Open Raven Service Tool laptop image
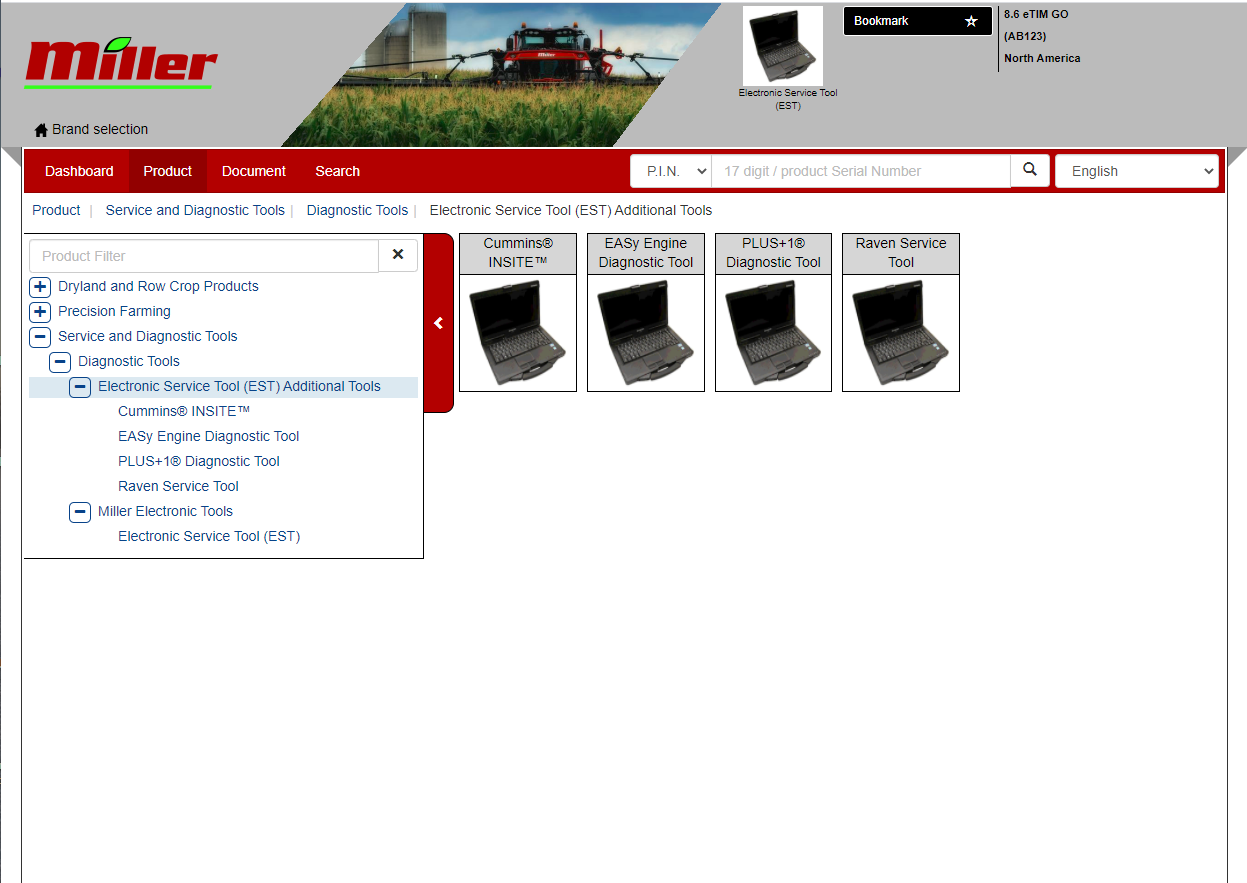The width and height of the screenshot is (1247, 883). 901,333
